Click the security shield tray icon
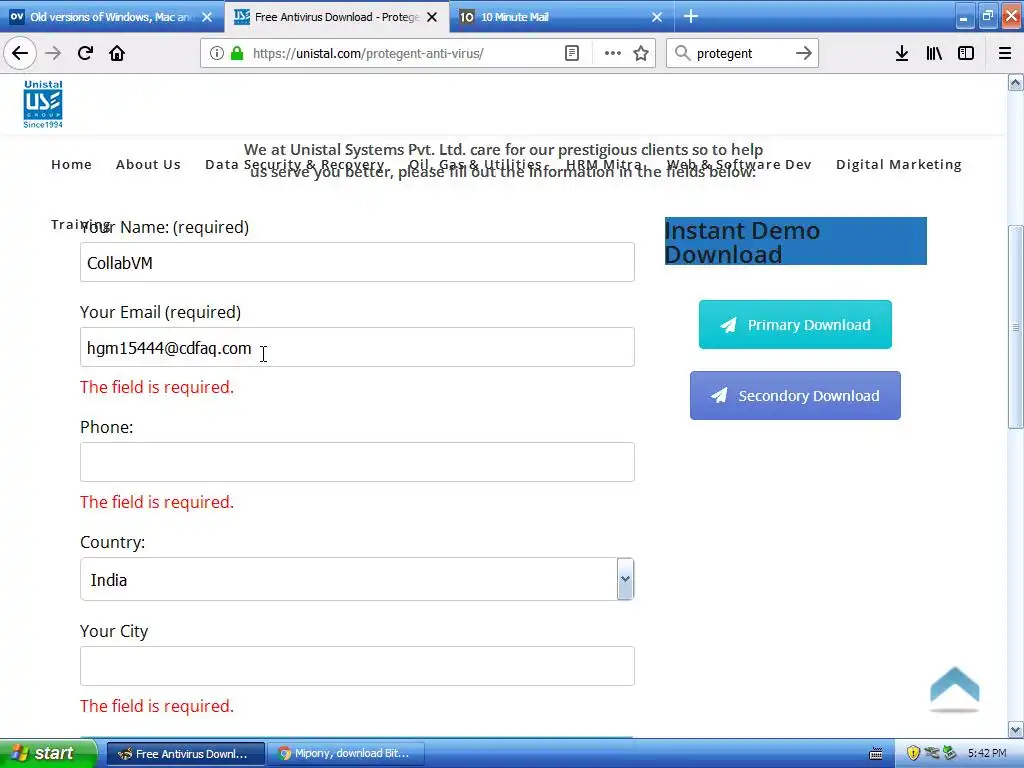1024x768 pixels. tap(913, 753)
